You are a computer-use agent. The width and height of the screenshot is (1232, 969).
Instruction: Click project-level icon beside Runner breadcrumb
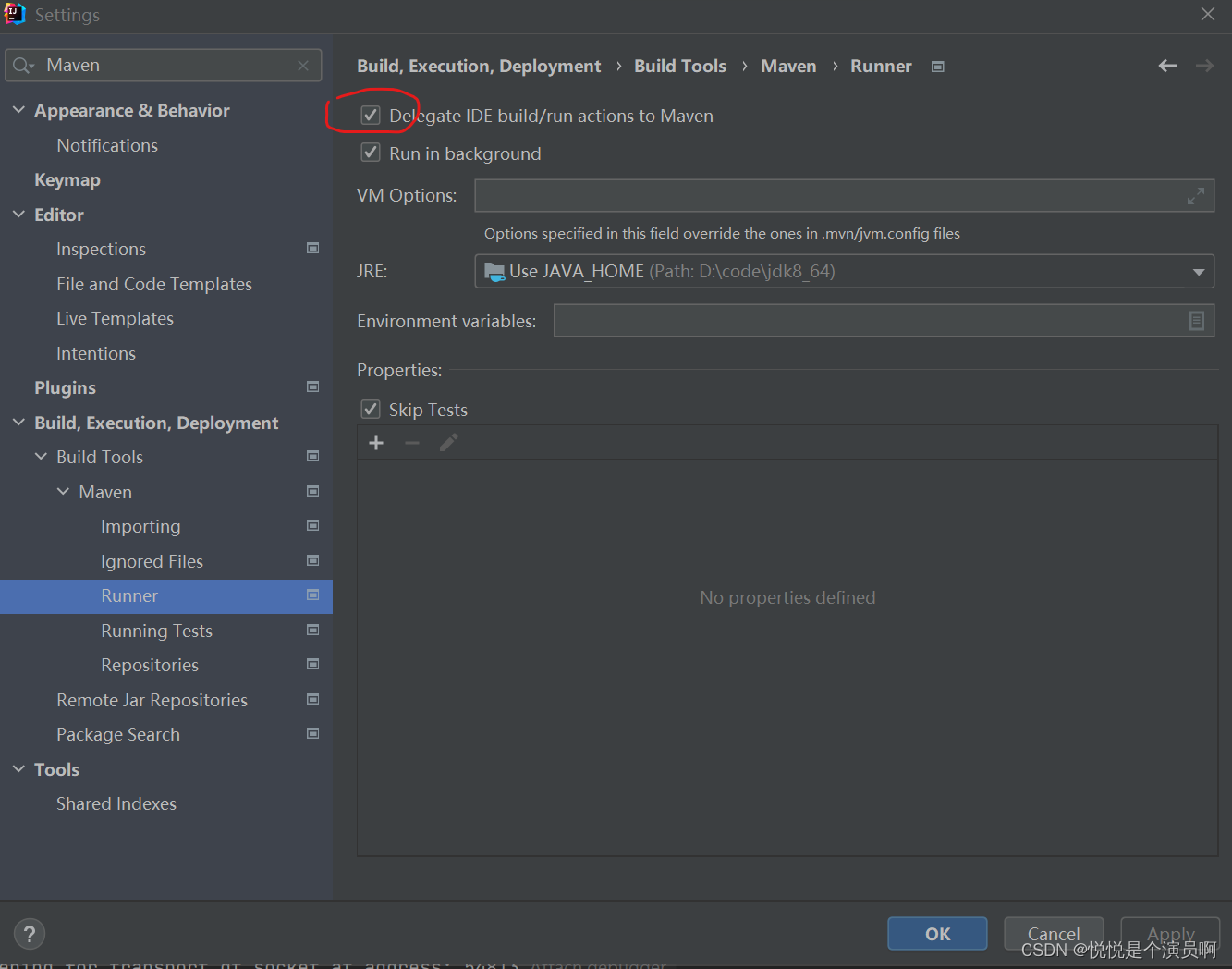(x=938, y=67)
